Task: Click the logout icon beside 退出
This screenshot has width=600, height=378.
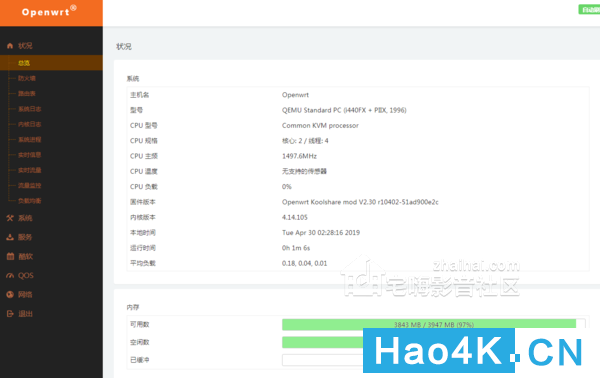Action: (10, 314)
